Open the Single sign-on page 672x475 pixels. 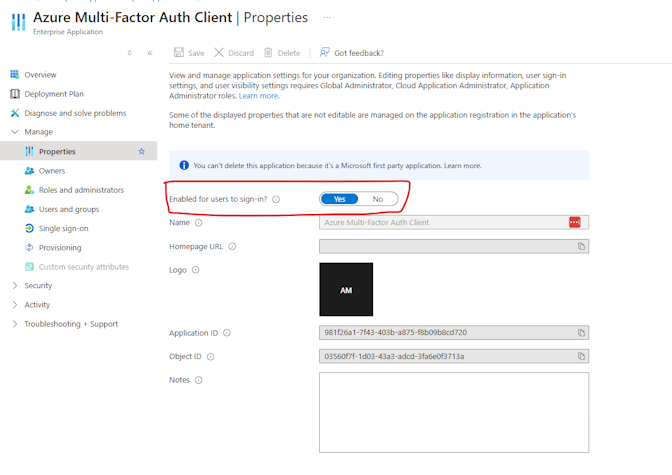click(63, 228)
